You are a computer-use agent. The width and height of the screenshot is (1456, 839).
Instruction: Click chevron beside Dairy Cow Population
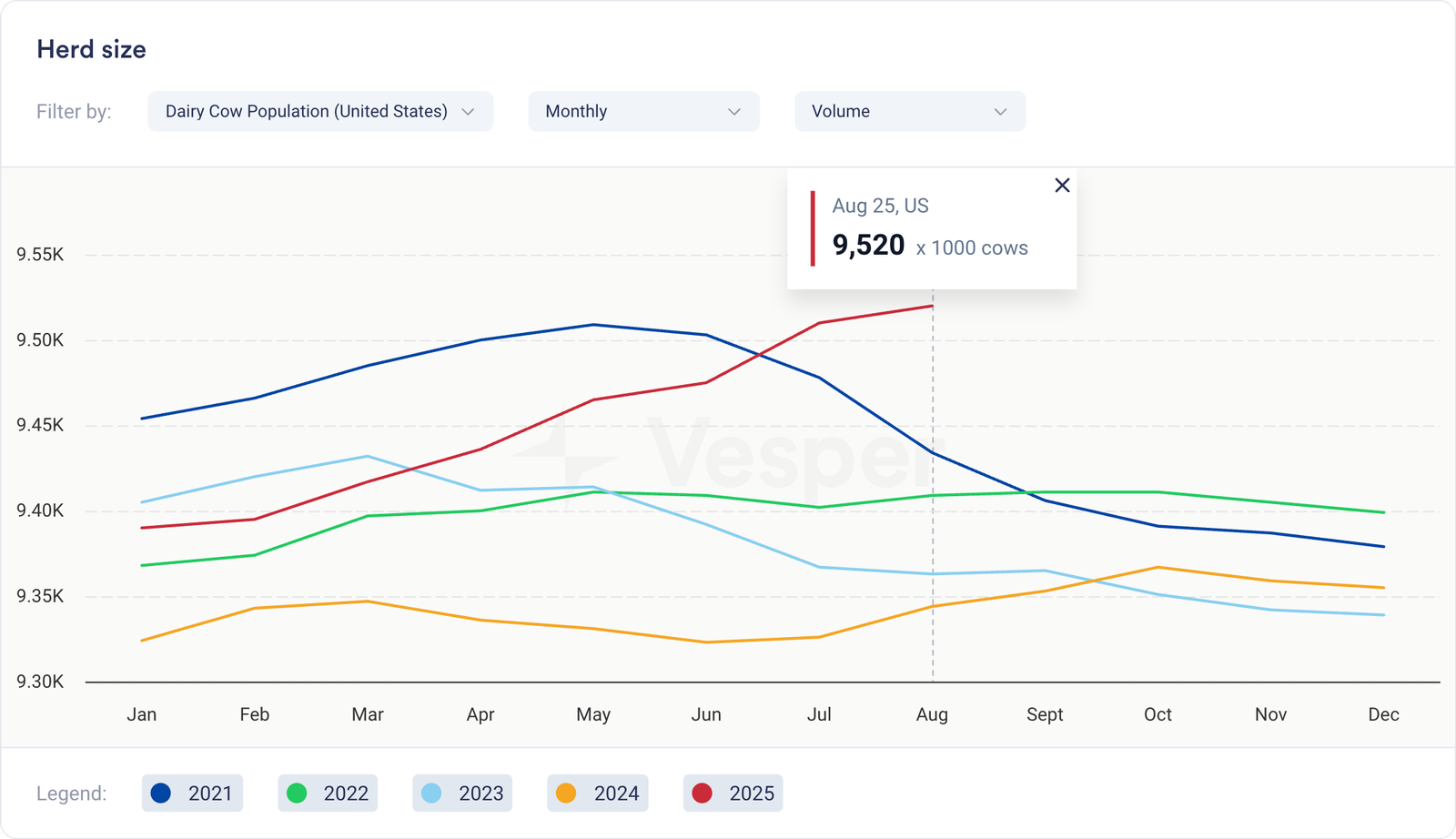tap(468, 112)
